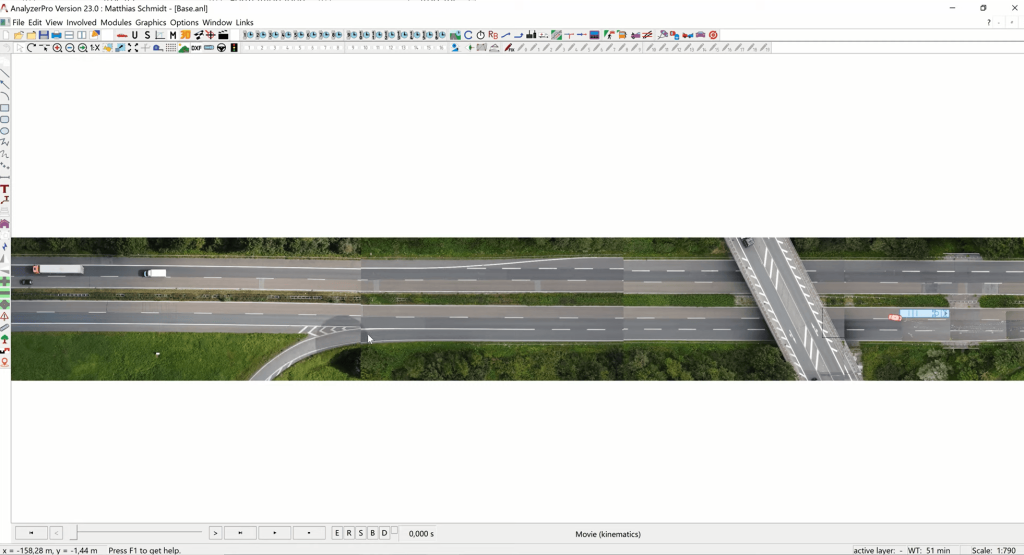Select the ellipse drawing tool in sidebar
Image resolution: width=1024 pixels, height=555 pixels.
click(5, 131)
